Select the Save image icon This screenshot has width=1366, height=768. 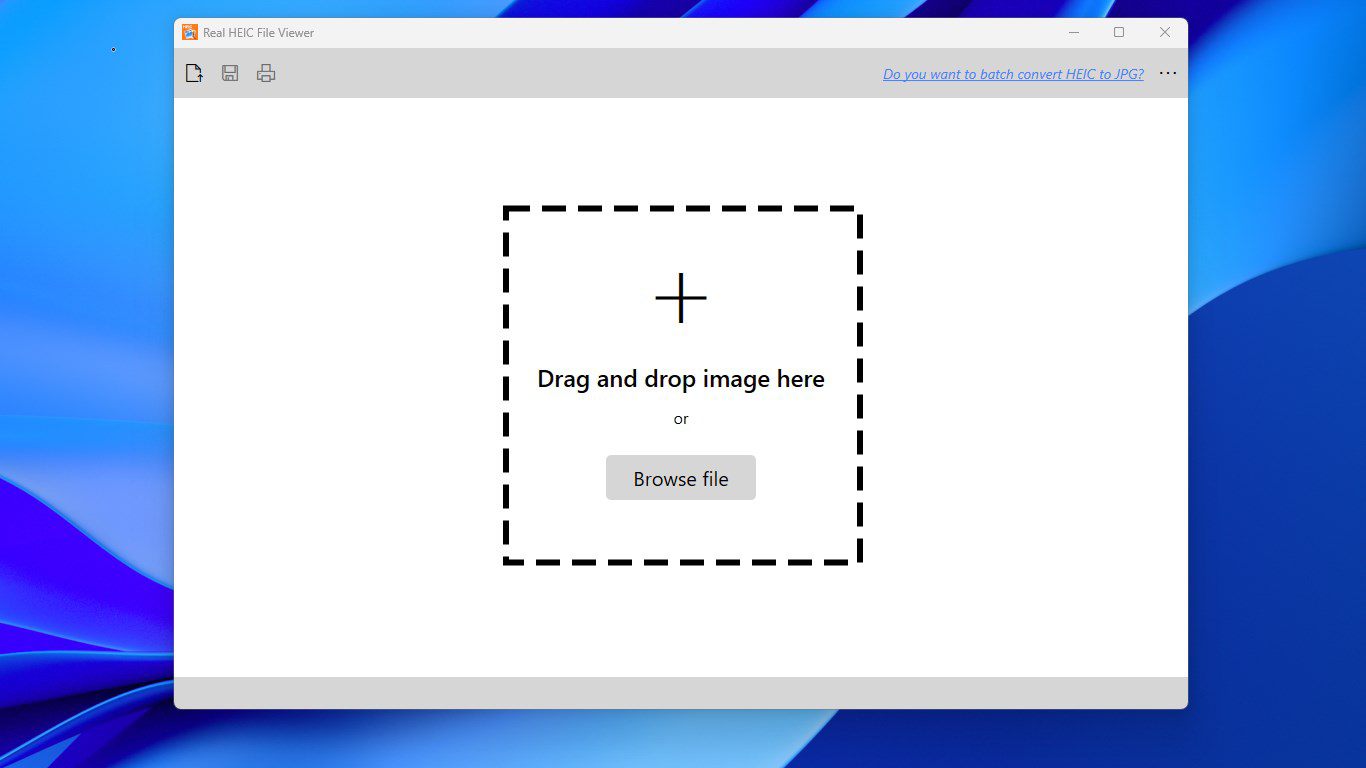click(230, 72)
